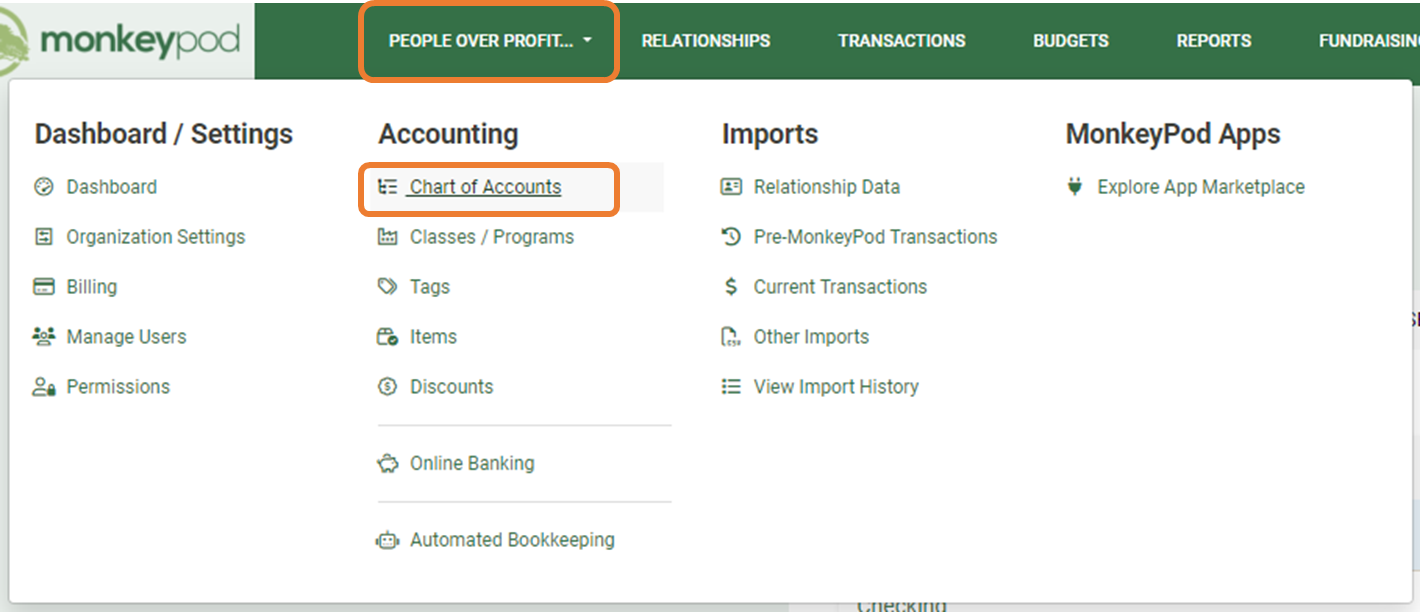Click the Online Banking piggy bank icon
1420x612 pixels.
click(387, 464)
